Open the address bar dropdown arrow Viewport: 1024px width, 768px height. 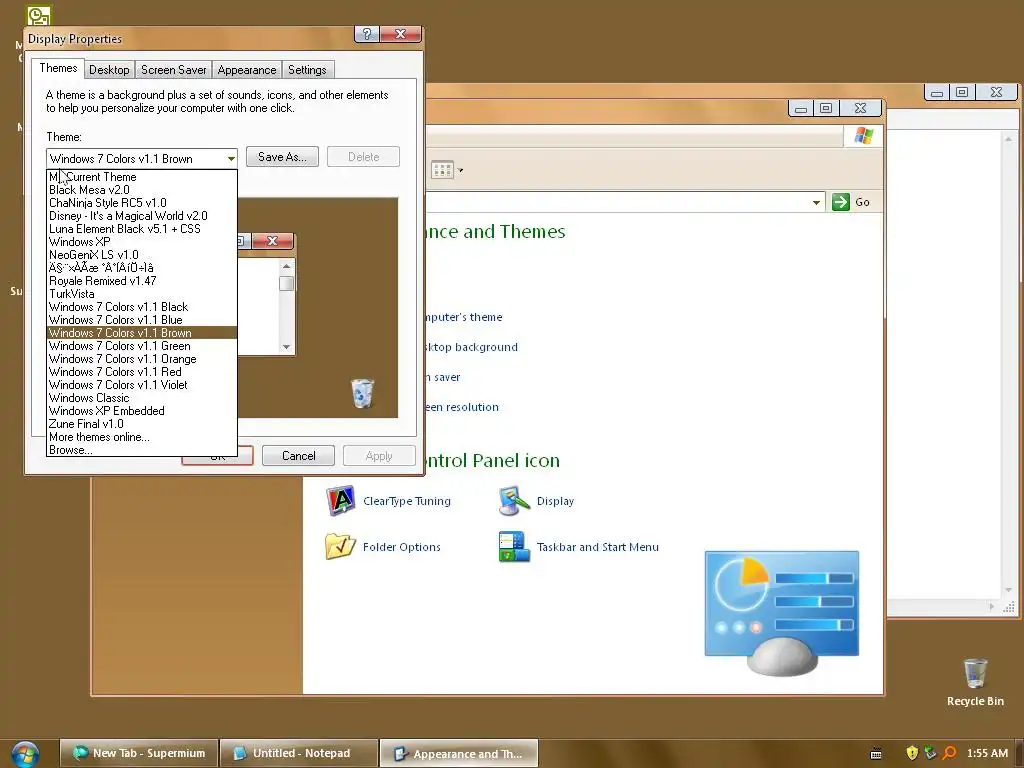[x=816, y=202]
